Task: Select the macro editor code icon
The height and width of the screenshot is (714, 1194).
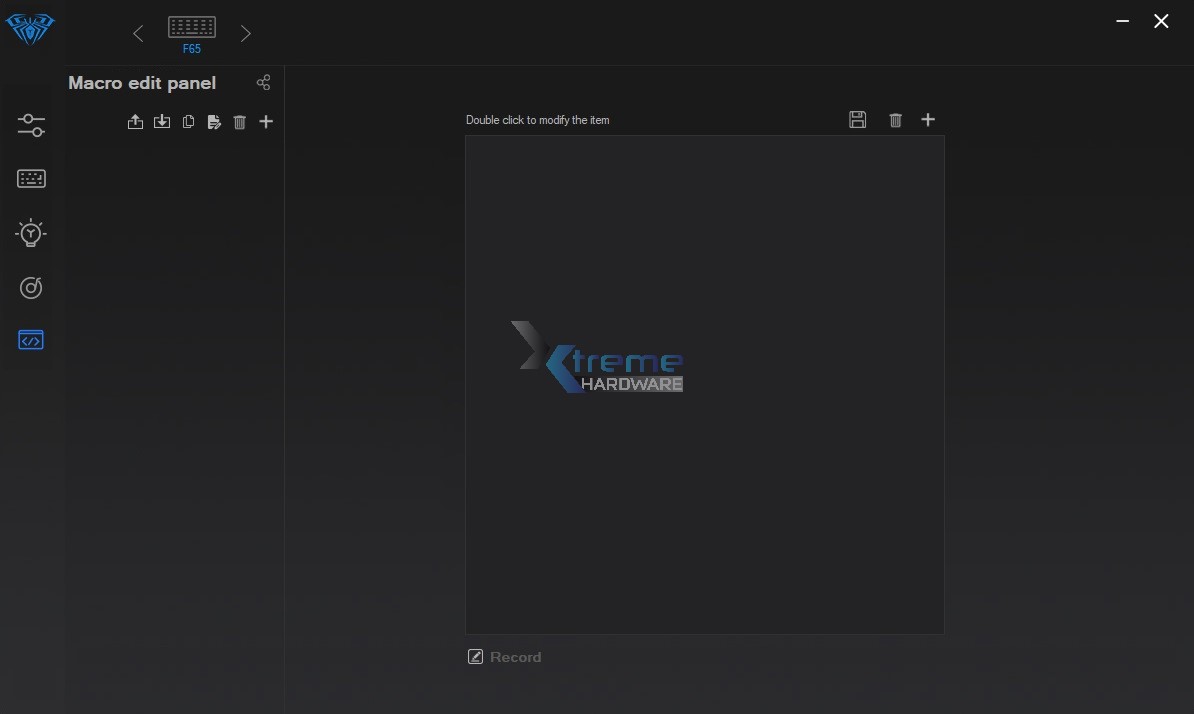Action: click(x=31, y=340)
